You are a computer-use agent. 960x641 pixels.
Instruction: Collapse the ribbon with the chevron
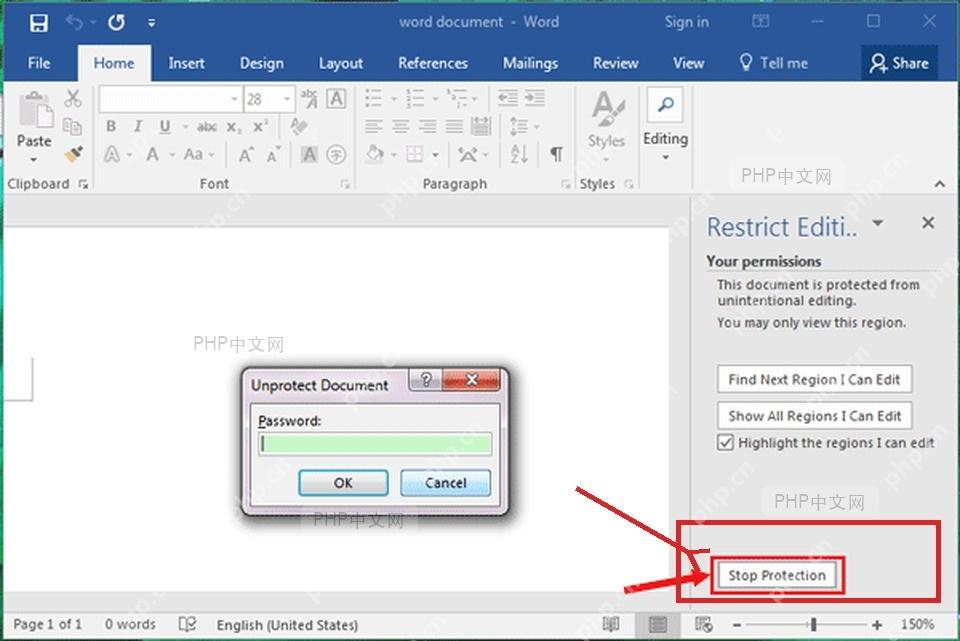[x=940, y=184]
